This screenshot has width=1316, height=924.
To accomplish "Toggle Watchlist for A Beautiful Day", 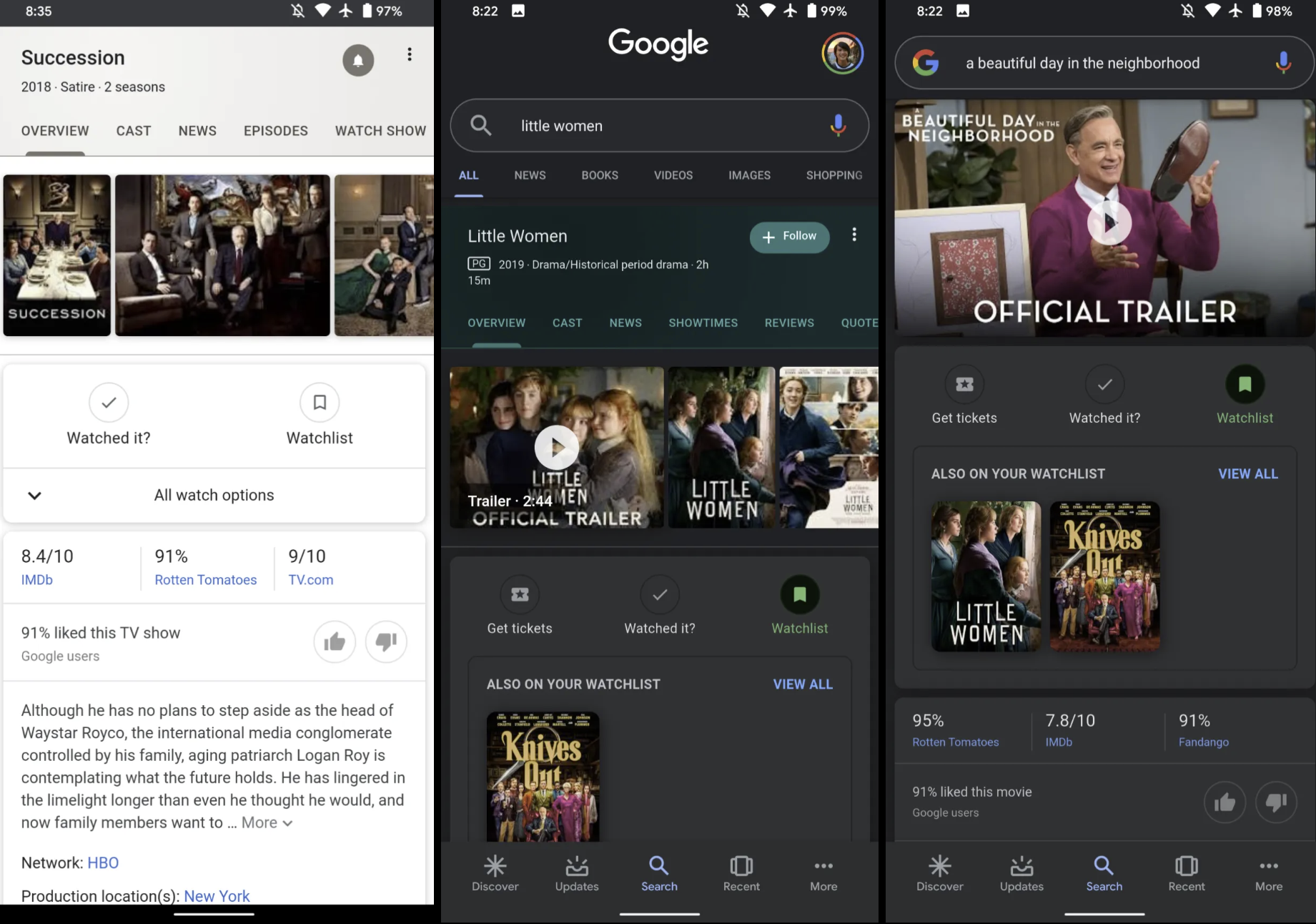I will (1245, 384).
